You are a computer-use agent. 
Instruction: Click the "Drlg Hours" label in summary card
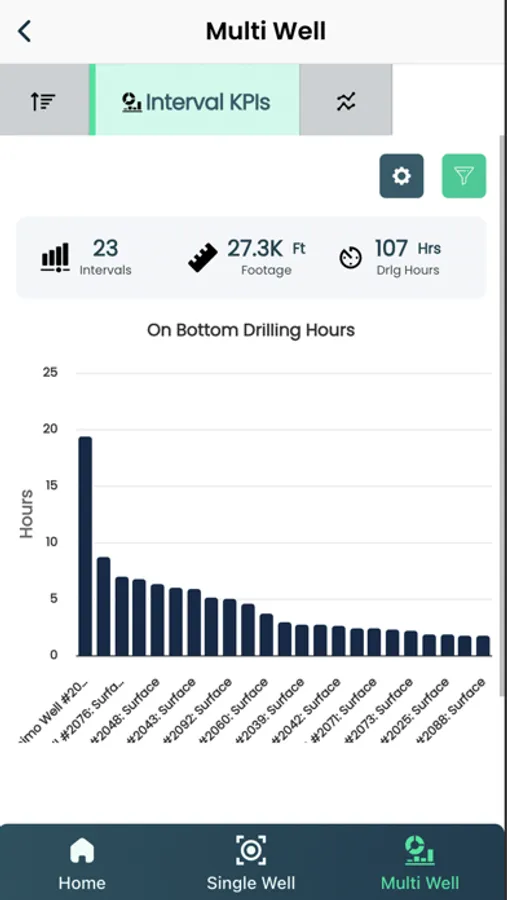[408, 270]
